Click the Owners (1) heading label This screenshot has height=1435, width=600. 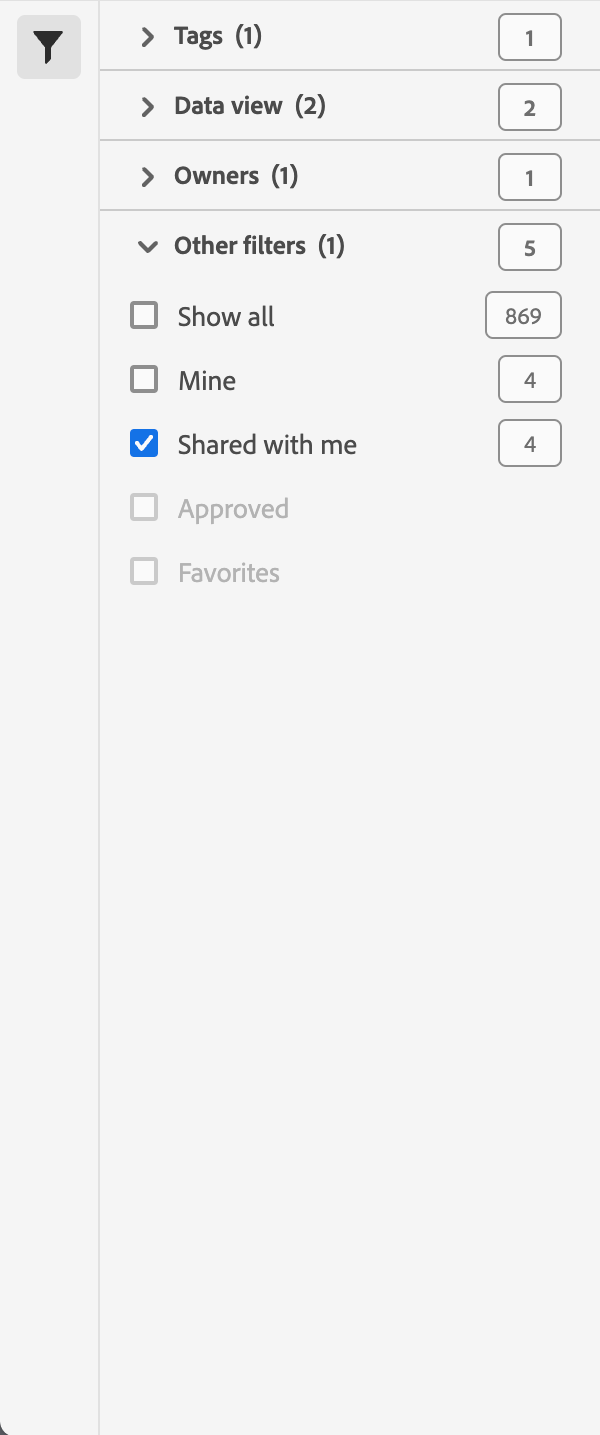click(236, 176)
